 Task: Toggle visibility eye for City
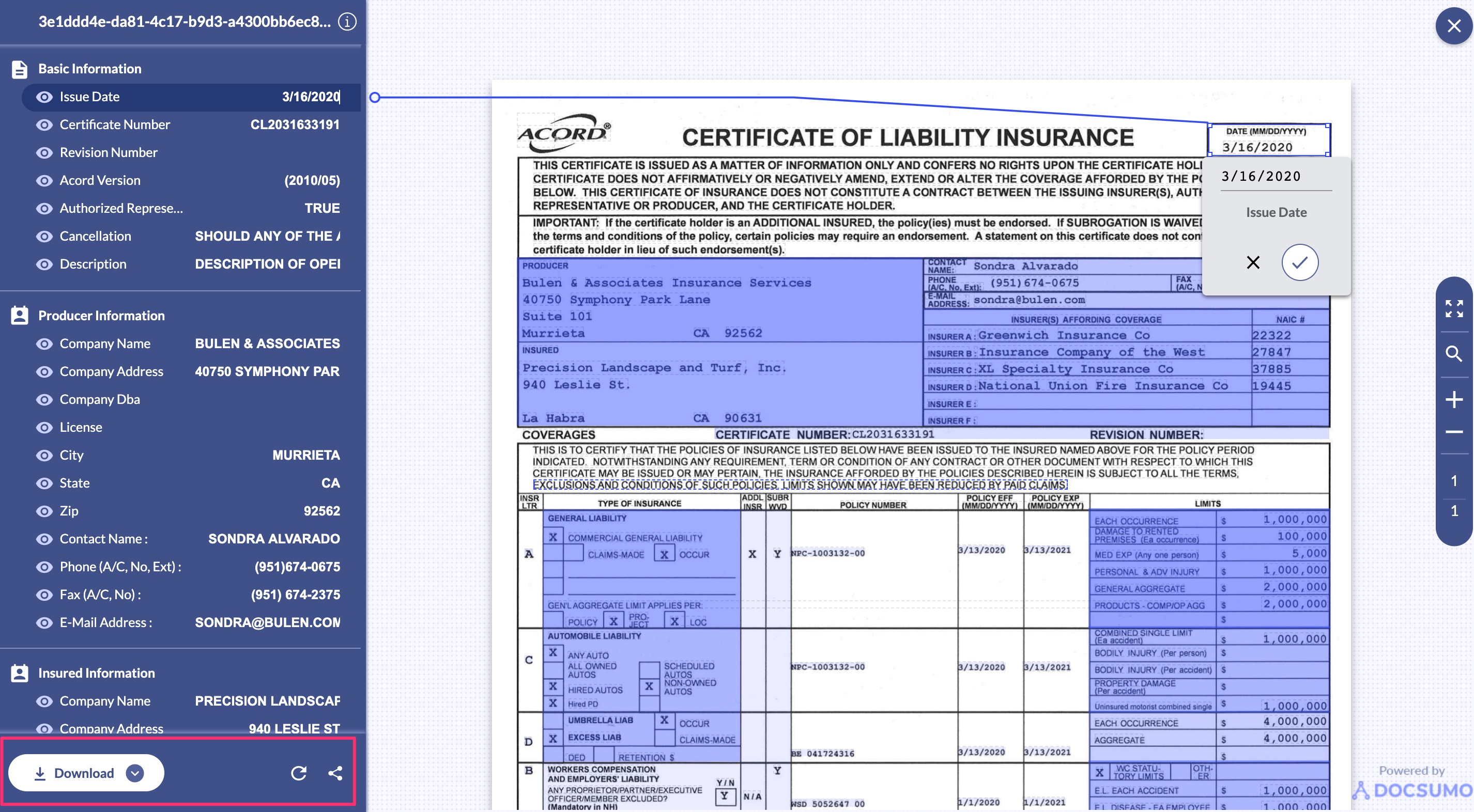coord(44,455)
